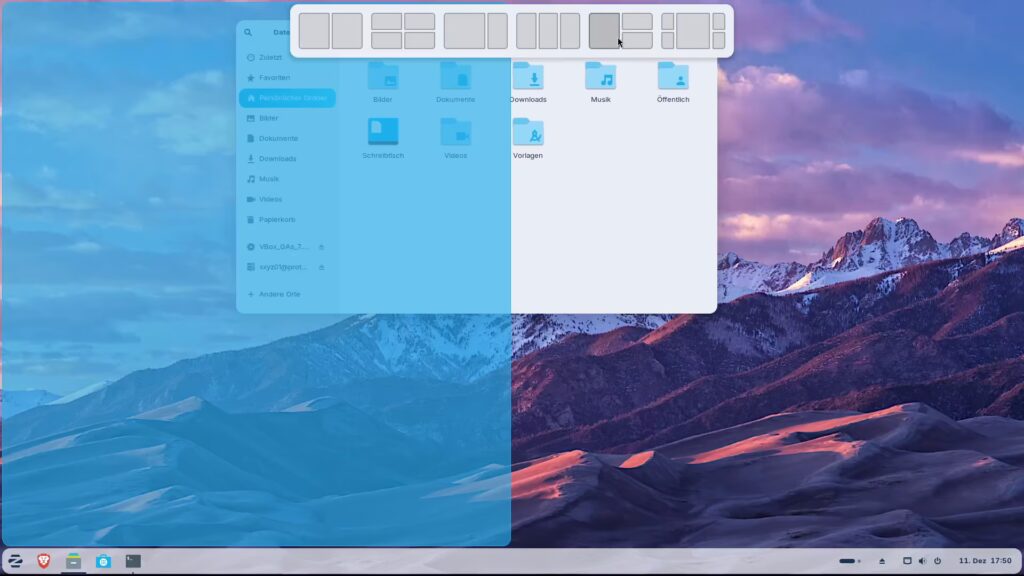Open the Software store taskbar icon
The height and width of the screenshot is (576, 1024).
click(x=103, y=561)
